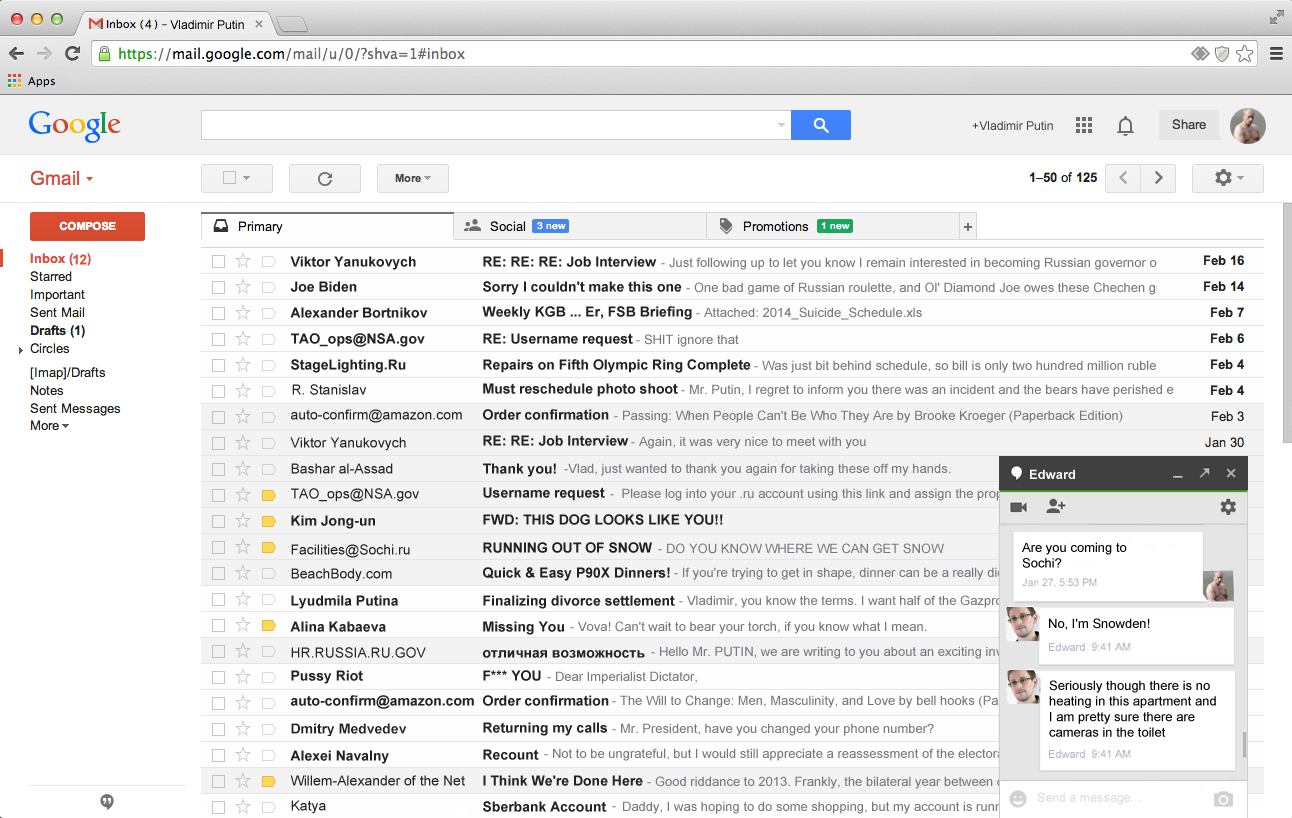This screenshot has width=1292, height=818.
Task: Open Edward chat settings gear
Action: [x=1228, y=507]
